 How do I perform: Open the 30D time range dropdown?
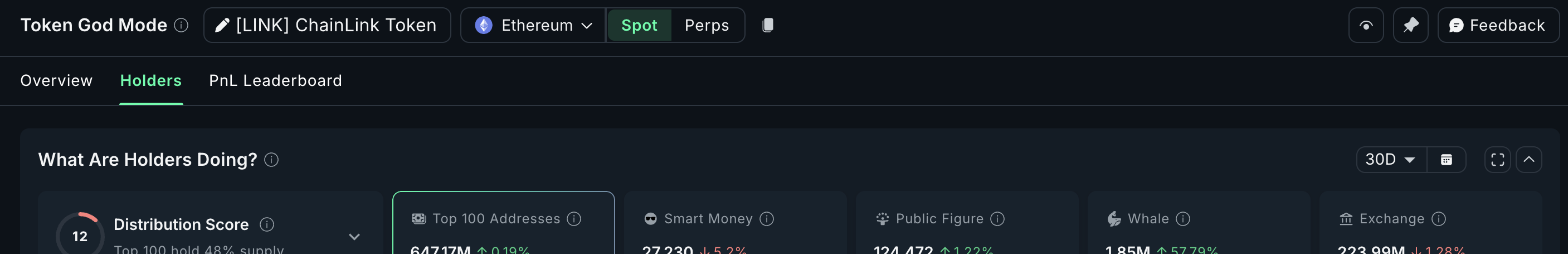[x=1391, y=160]
